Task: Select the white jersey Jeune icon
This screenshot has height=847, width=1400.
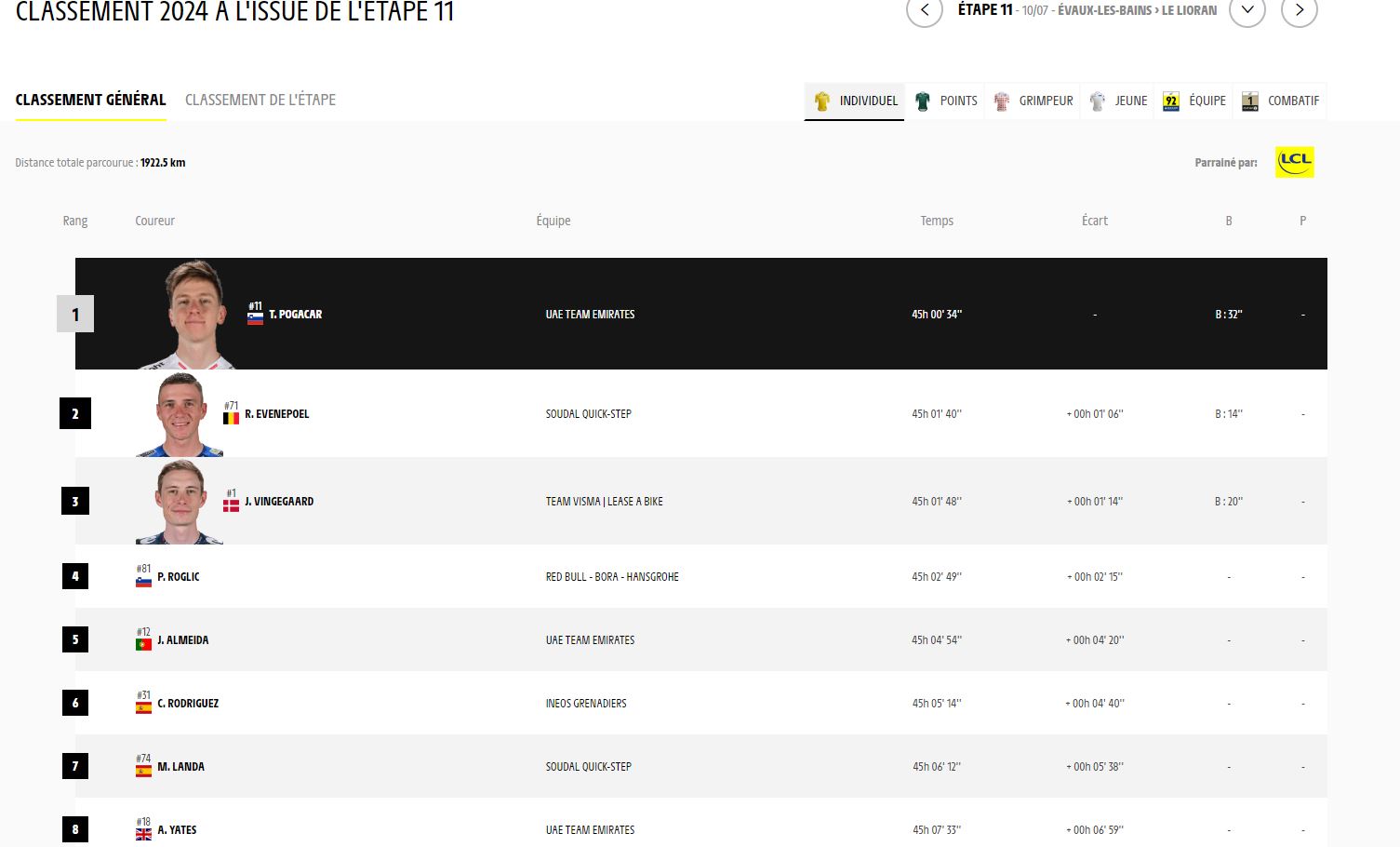Action: [x=1098, y=101]
